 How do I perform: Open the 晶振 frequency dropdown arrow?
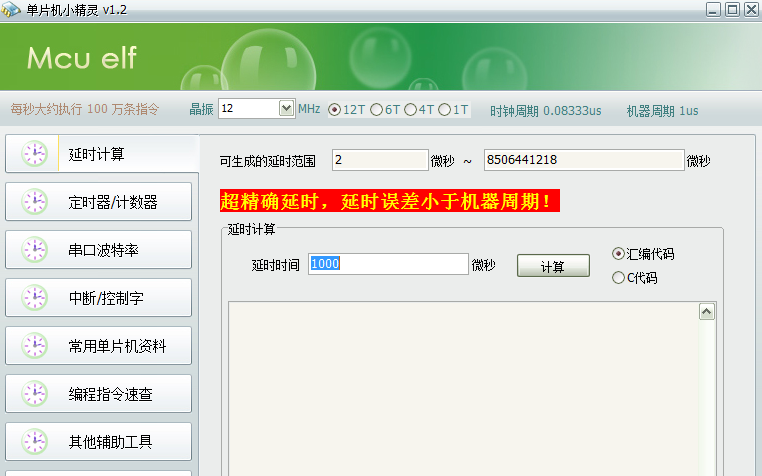tap(286, 108)
